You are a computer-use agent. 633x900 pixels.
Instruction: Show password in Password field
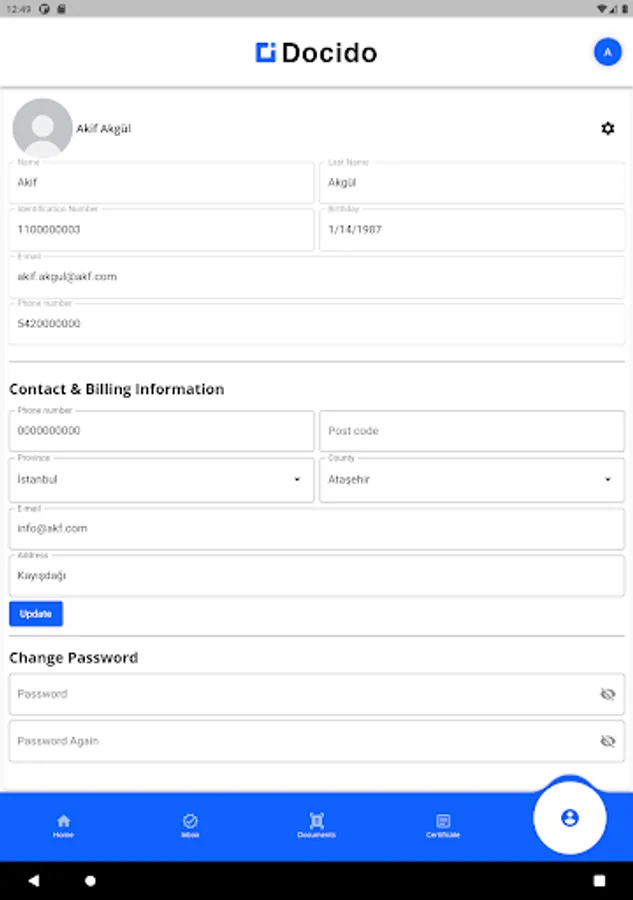[x=607, y=694]
